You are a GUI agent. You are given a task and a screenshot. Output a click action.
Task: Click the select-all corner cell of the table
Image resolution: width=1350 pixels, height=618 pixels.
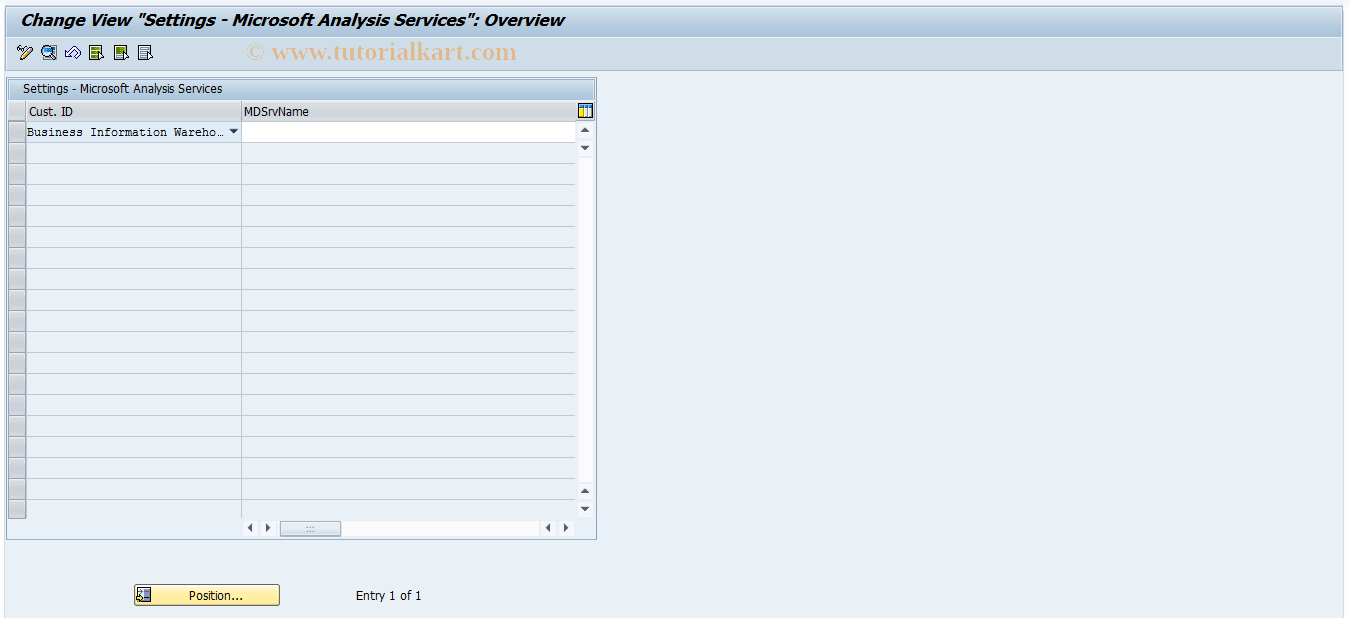click(x=17, y=111)
